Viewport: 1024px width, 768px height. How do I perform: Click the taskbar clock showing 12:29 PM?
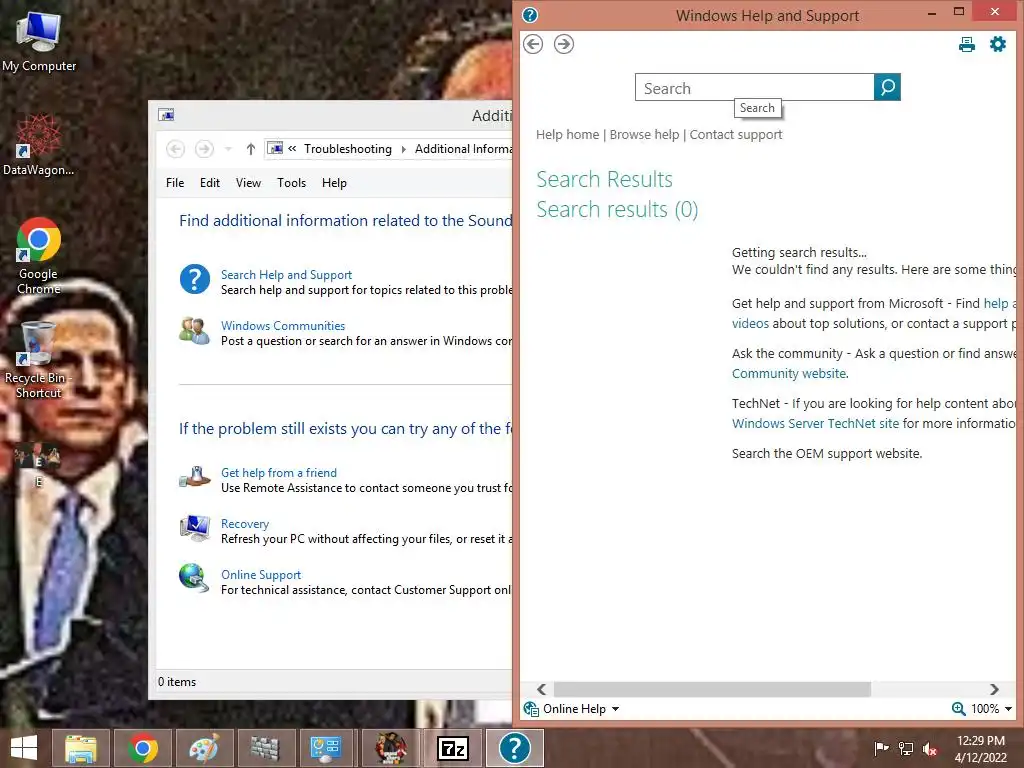click(x=980, y=748)
